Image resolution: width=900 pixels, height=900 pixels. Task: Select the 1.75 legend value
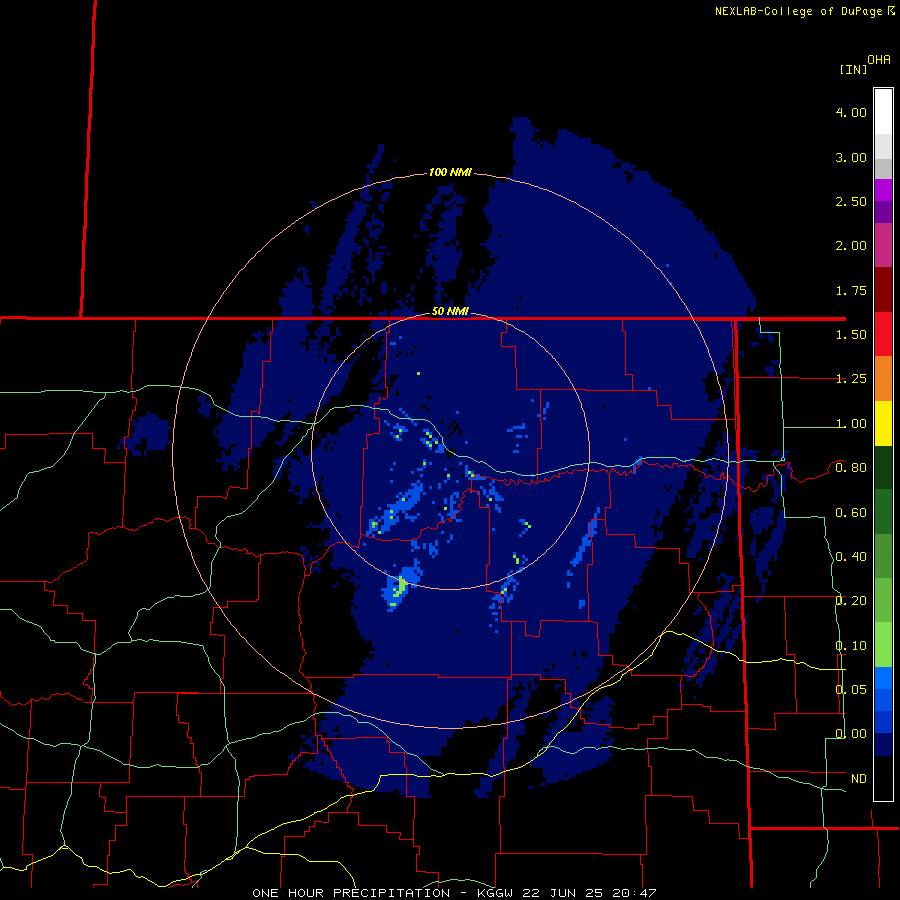851,290
